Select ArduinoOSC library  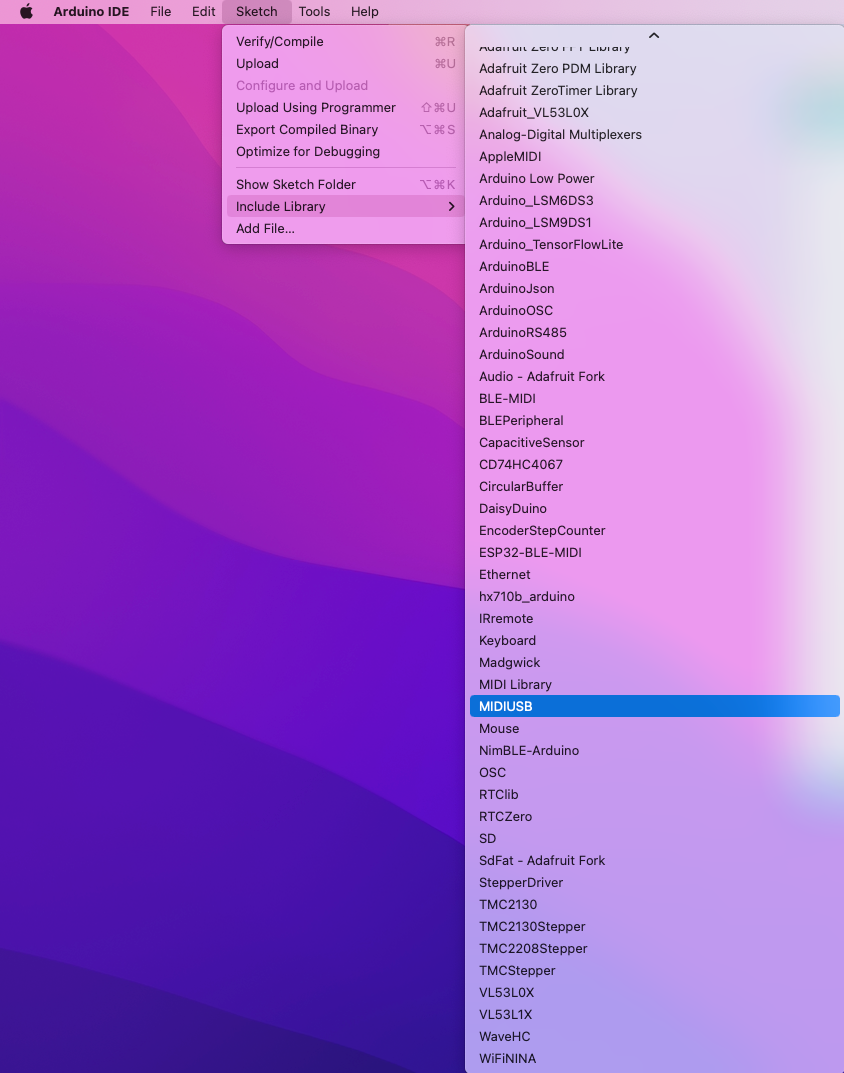[x=655, y=310]
